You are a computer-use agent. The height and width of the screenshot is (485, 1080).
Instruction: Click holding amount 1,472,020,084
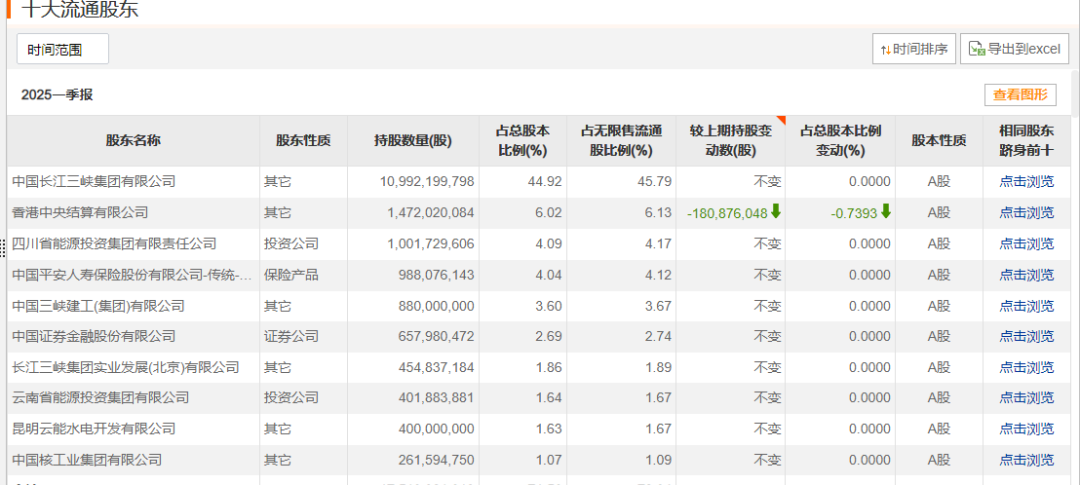pyautogui.click(x=431, y=213)
